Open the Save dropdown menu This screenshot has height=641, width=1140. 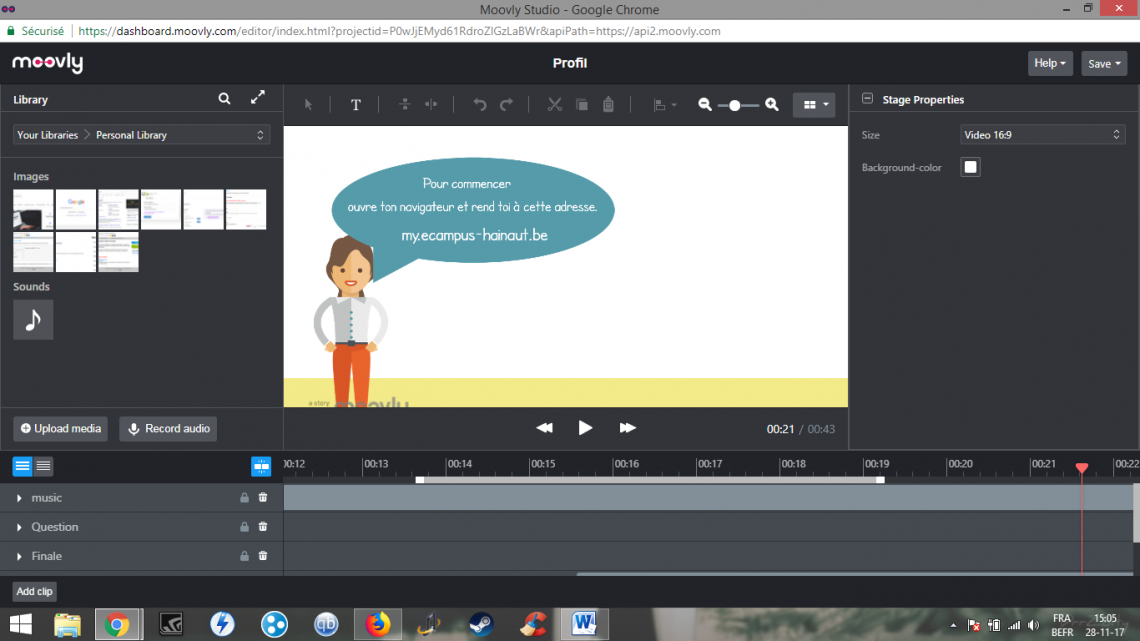coord(1104,63)
